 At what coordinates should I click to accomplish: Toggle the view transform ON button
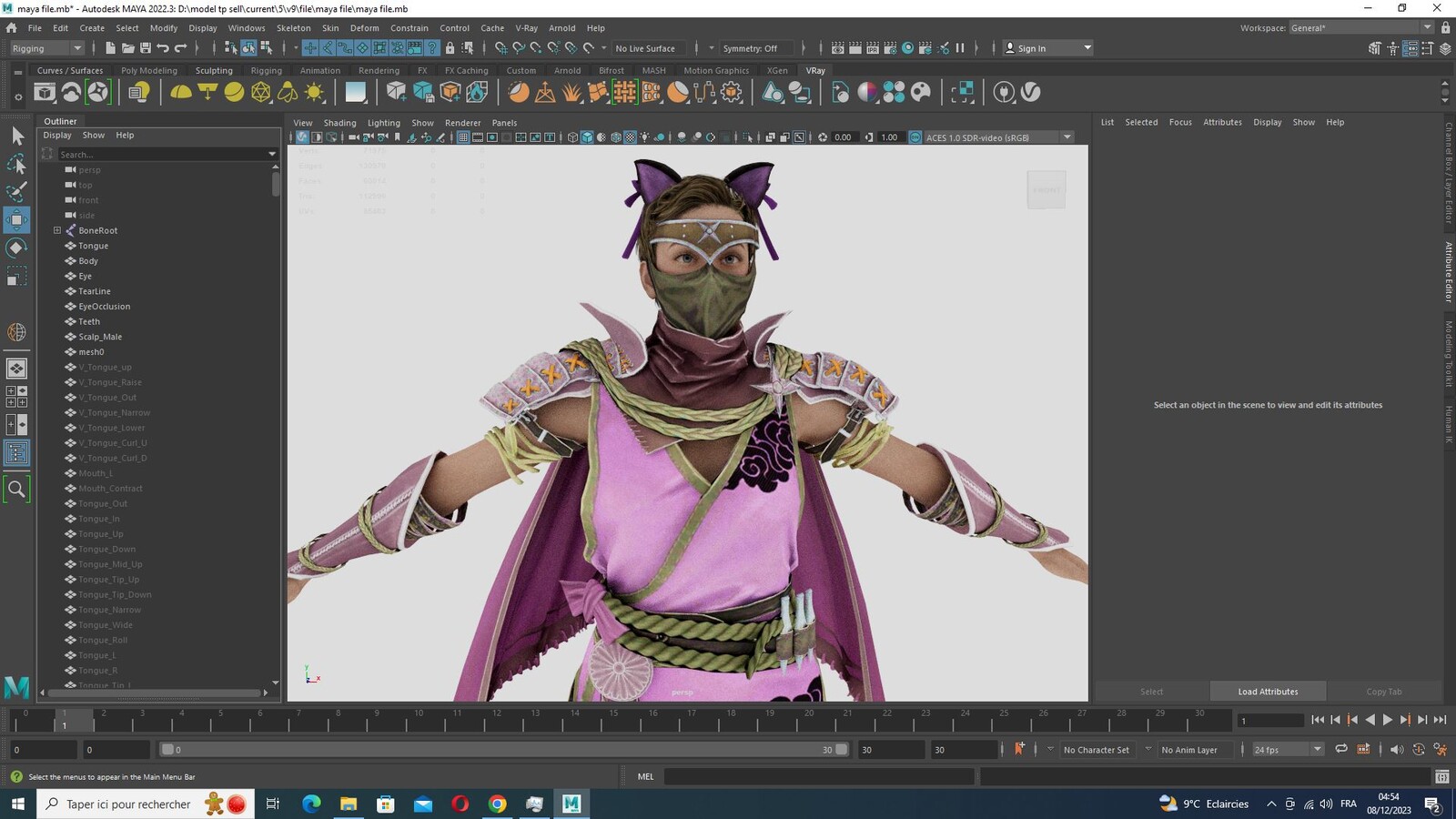coord(915,137)
